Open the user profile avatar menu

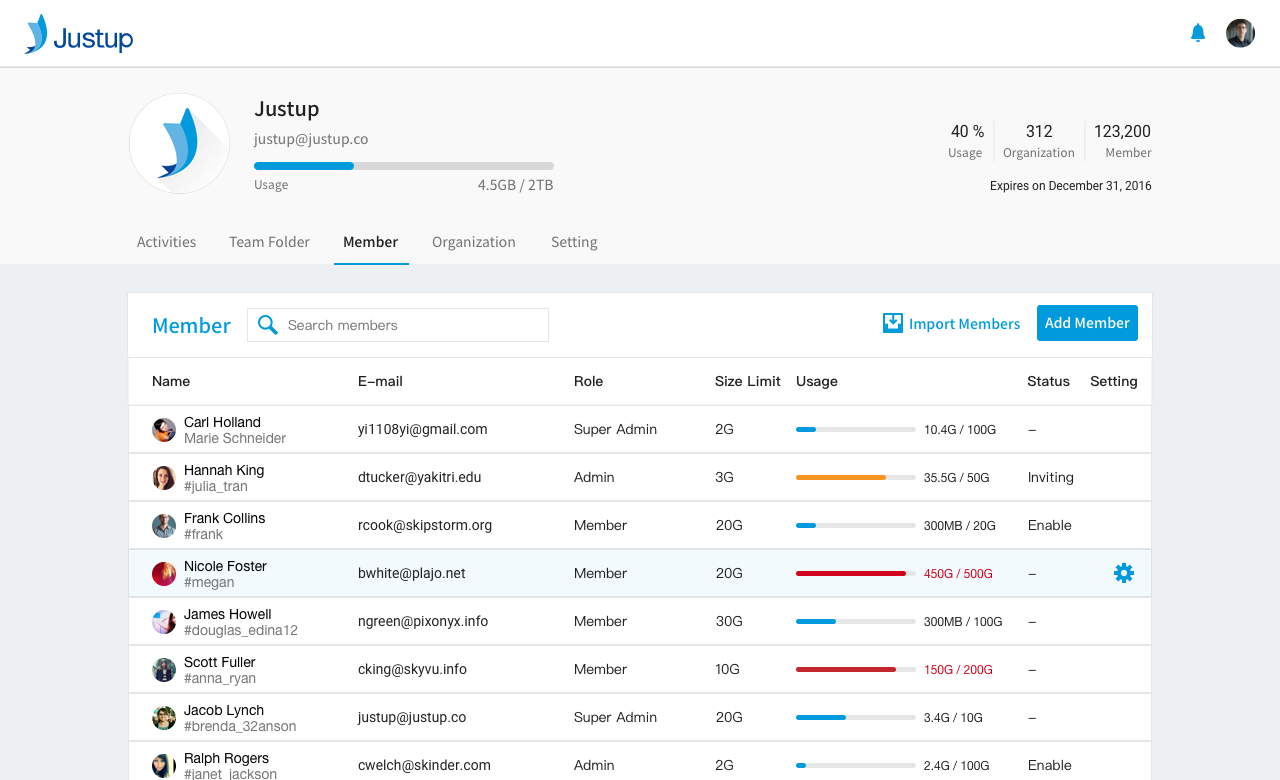click(1240, 33)
